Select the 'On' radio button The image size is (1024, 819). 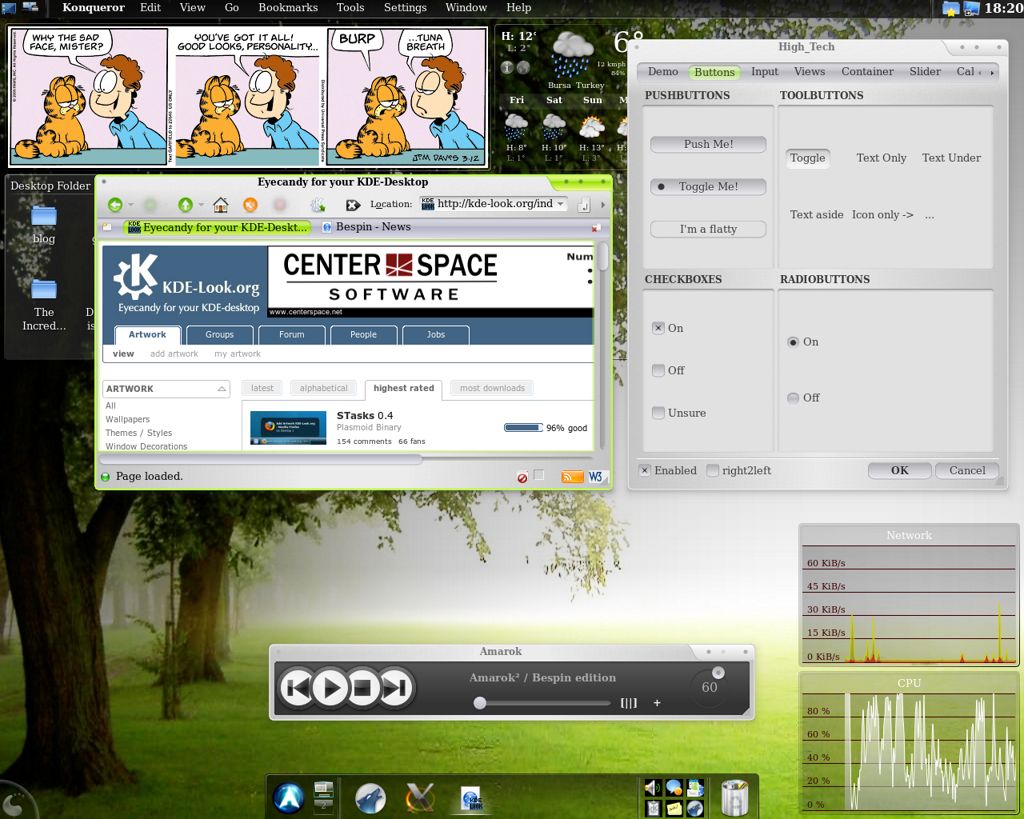793,342
